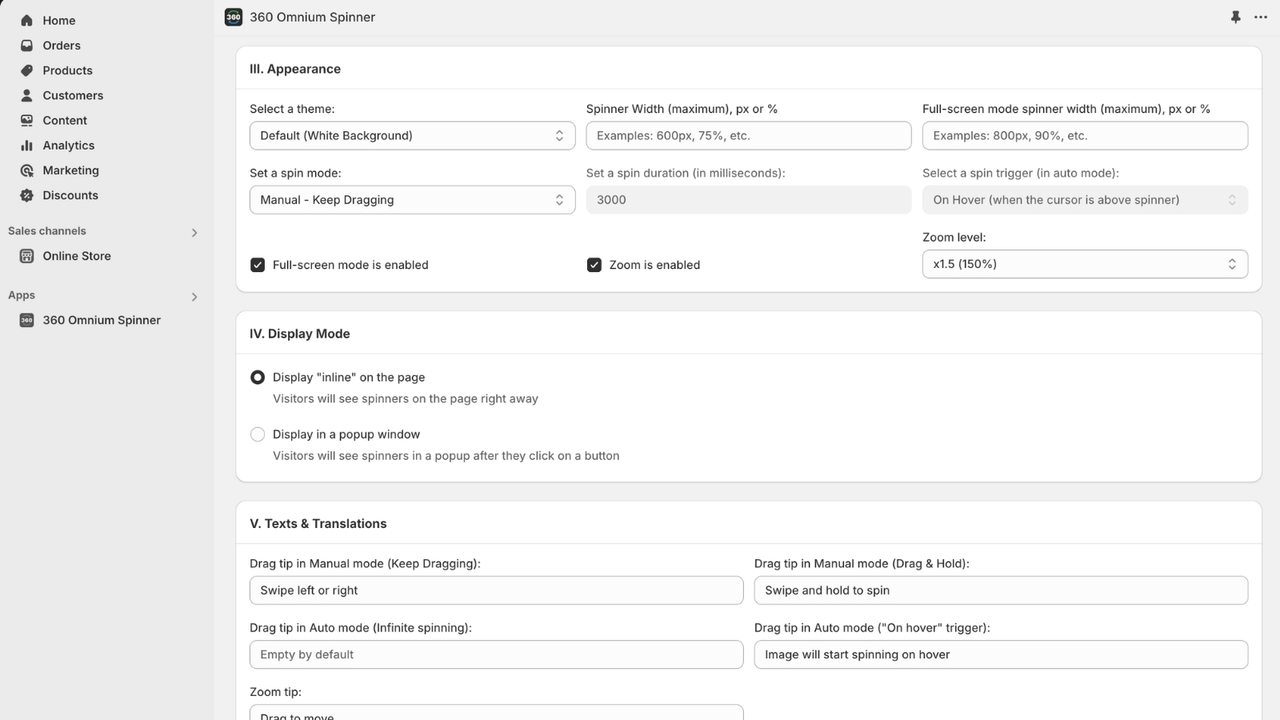
Task: Click the Online Store shop icon
Action: click(27, 256)
